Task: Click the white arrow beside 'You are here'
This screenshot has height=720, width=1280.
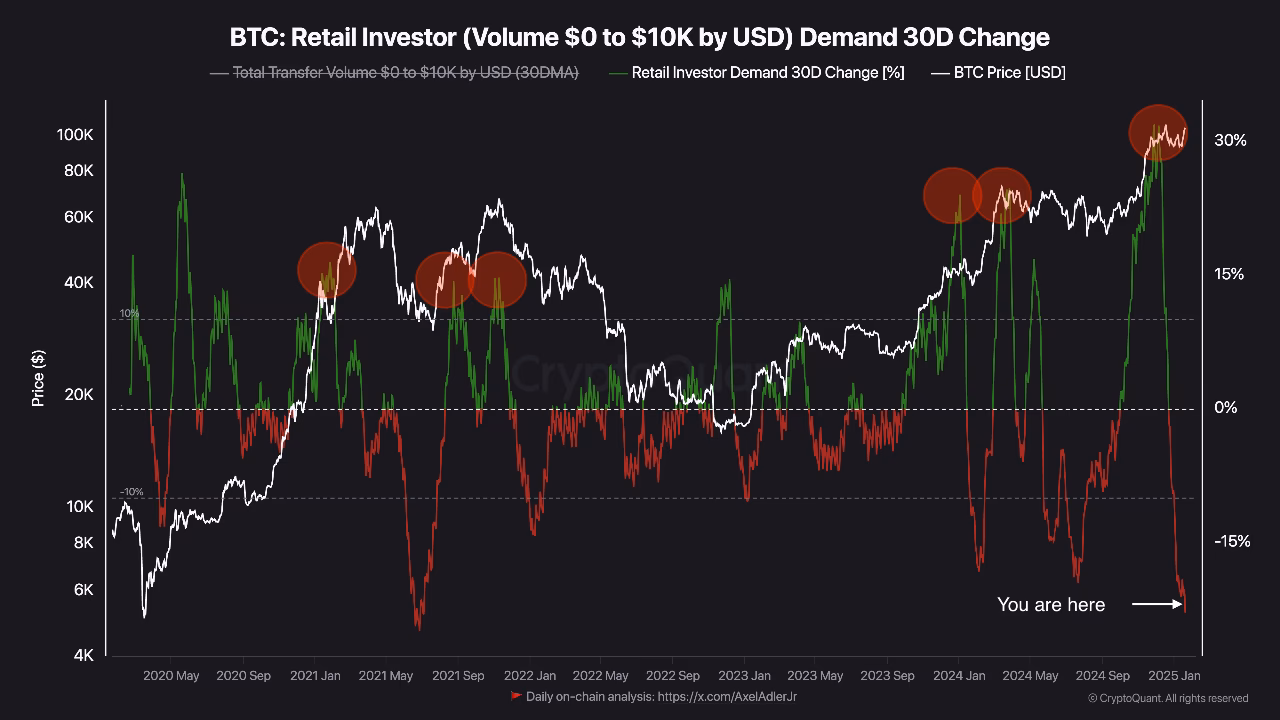Action: pyautogui.click(x=1158, y=604)
